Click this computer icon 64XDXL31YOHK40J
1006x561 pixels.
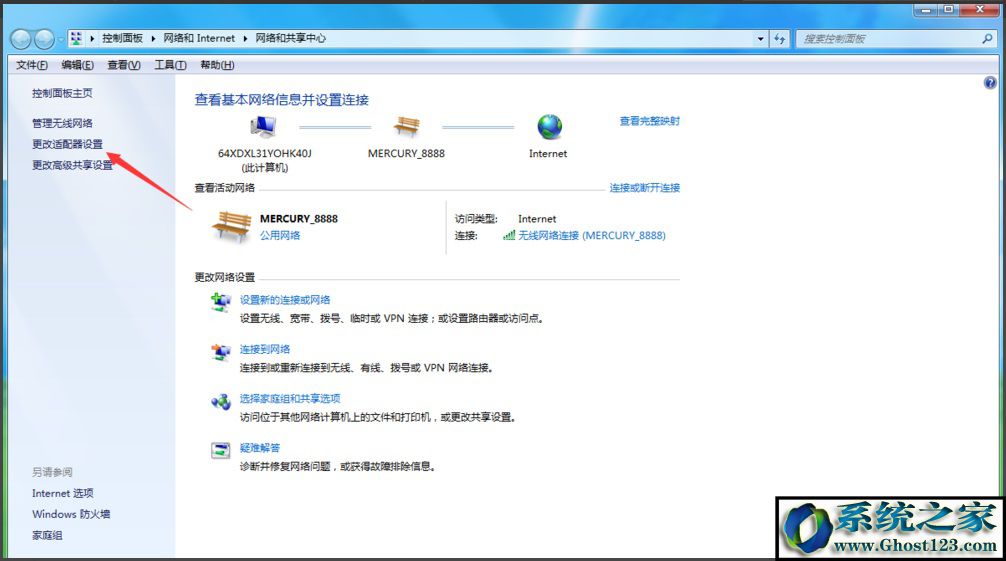pos(263,127)
